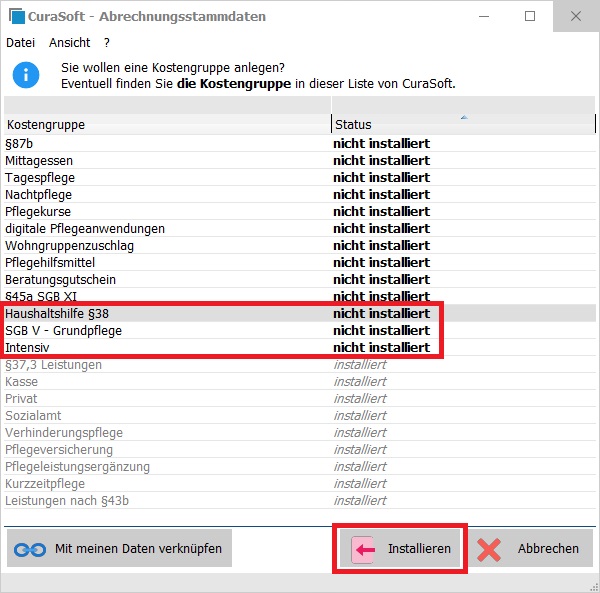Click the red X Abbrechen icon
The width and height of the screenshot is (600, 593).
pyautogui.click(x=489, y=550)
